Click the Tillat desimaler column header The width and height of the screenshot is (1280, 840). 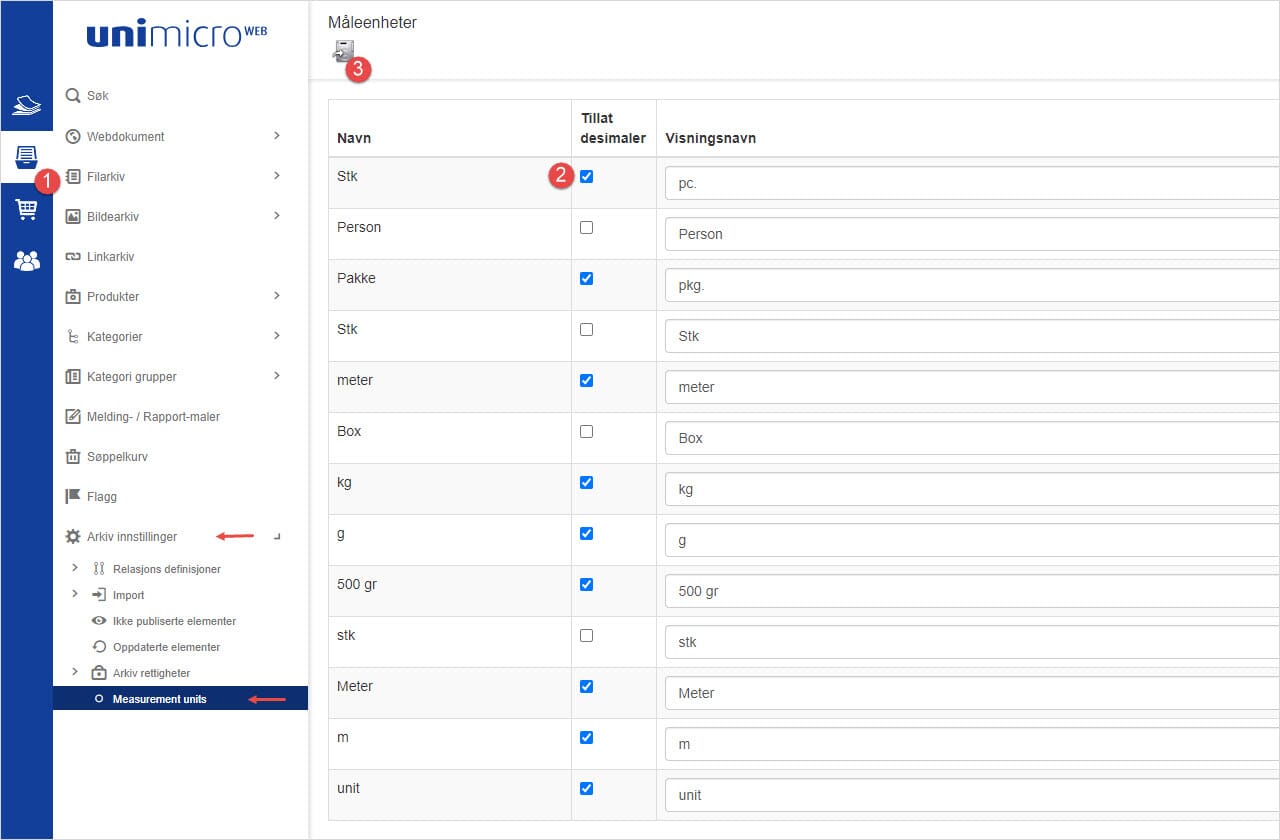613,128
